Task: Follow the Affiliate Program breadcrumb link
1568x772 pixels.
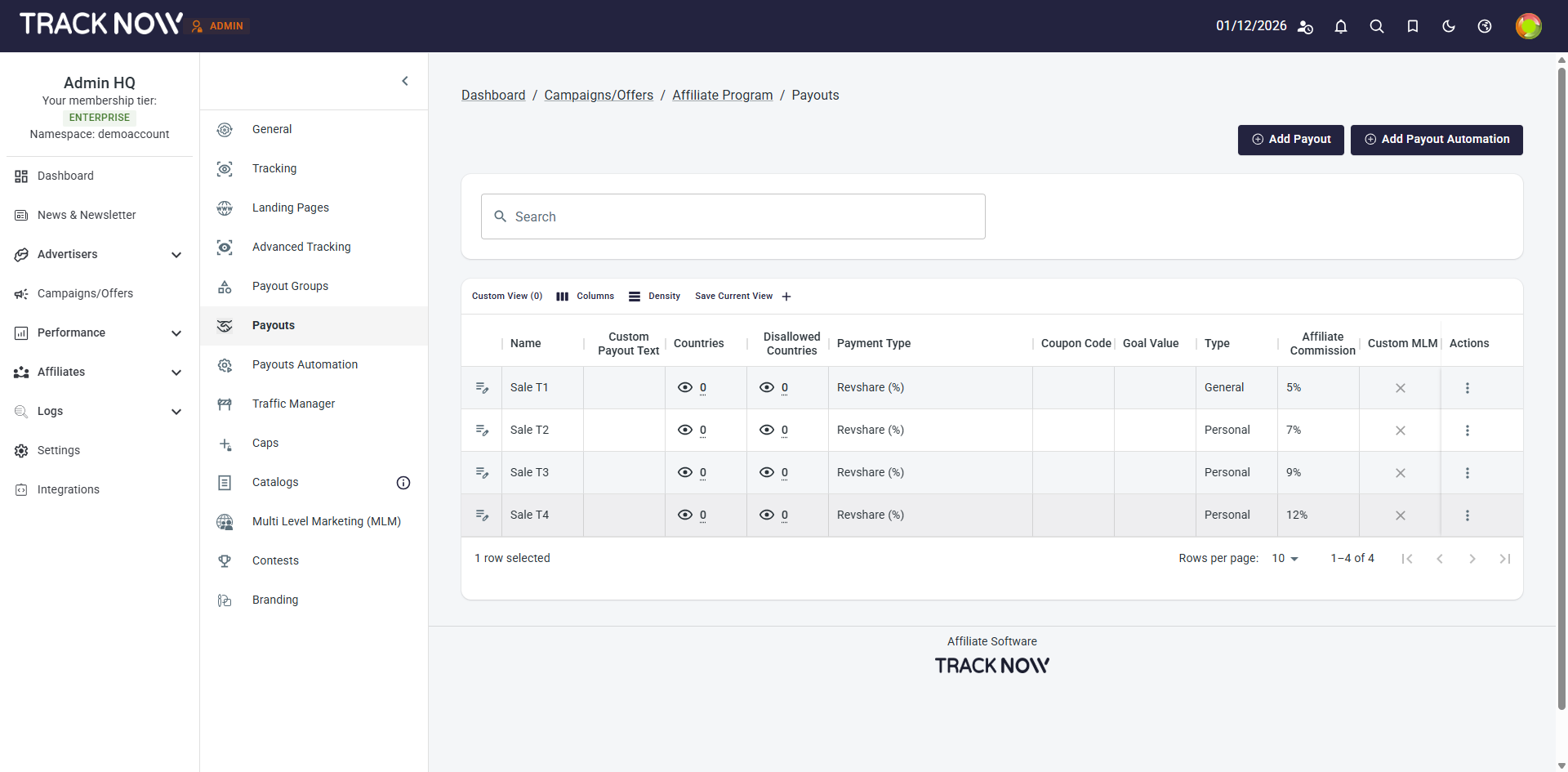Action: tap(722, 96)
